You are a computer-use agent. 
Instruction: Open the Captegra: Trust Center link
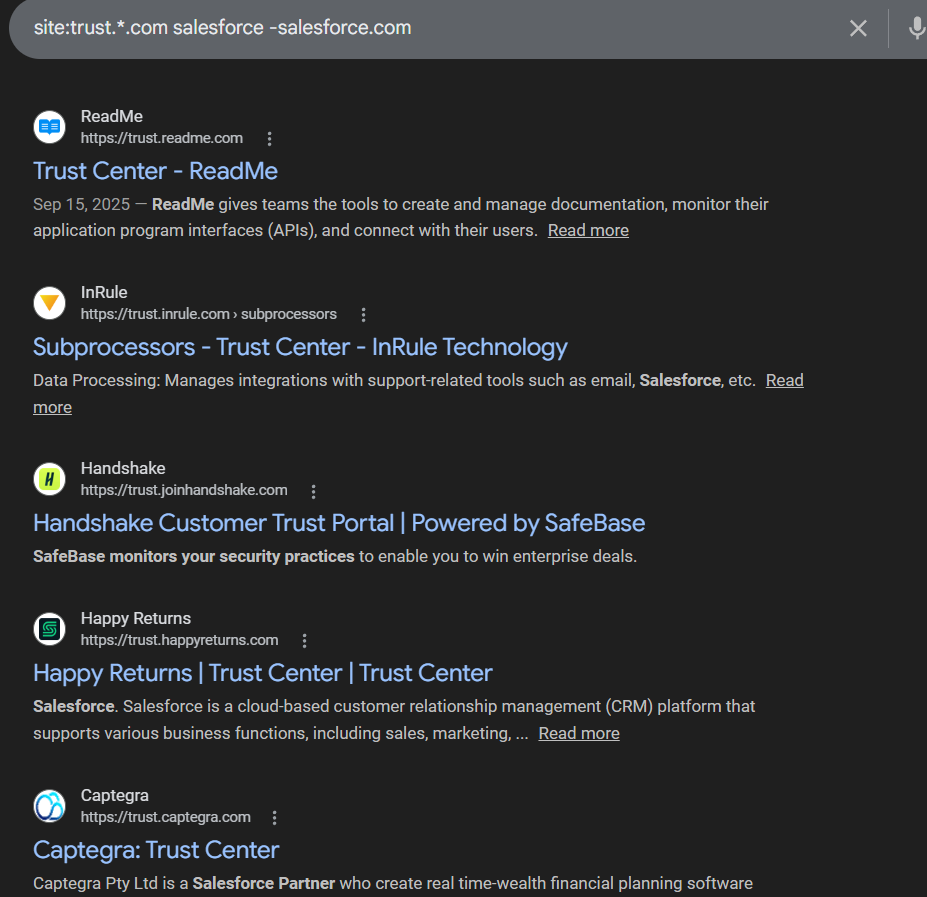(156, 850)
